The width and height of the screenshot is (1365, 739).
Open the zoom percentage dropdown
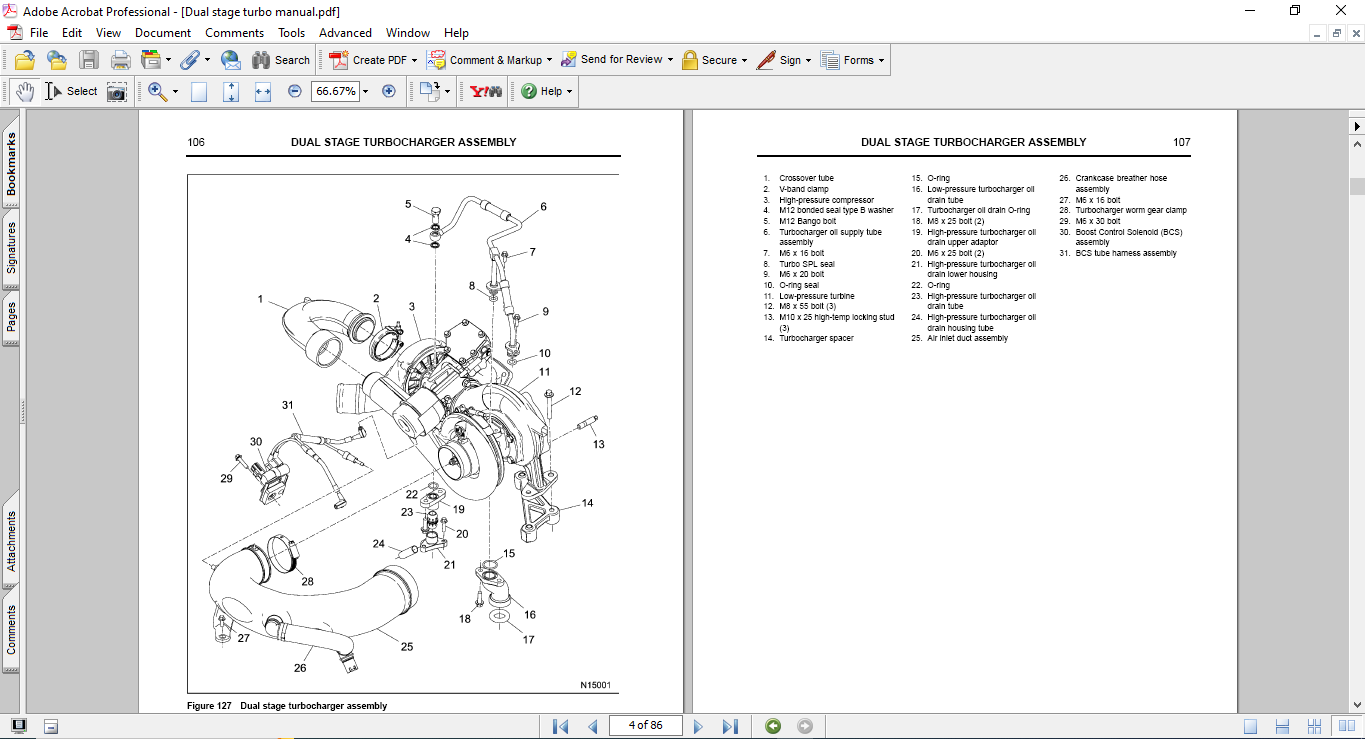pyautogui.click(x=364, y=91)
